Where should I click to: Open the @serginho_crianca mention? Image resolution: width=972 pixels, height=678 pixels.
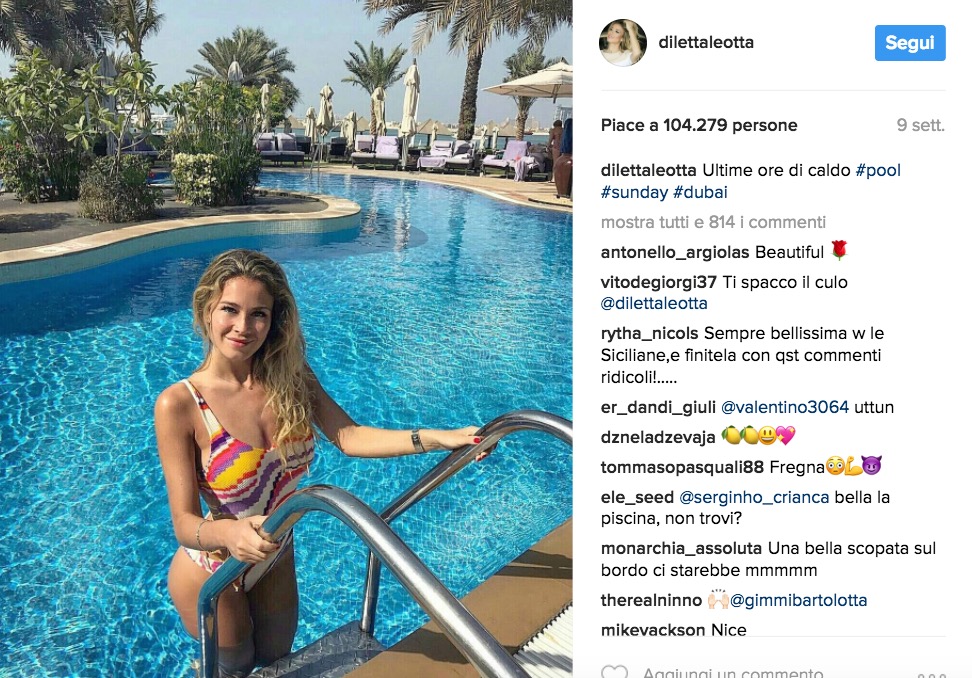(754, 497)
